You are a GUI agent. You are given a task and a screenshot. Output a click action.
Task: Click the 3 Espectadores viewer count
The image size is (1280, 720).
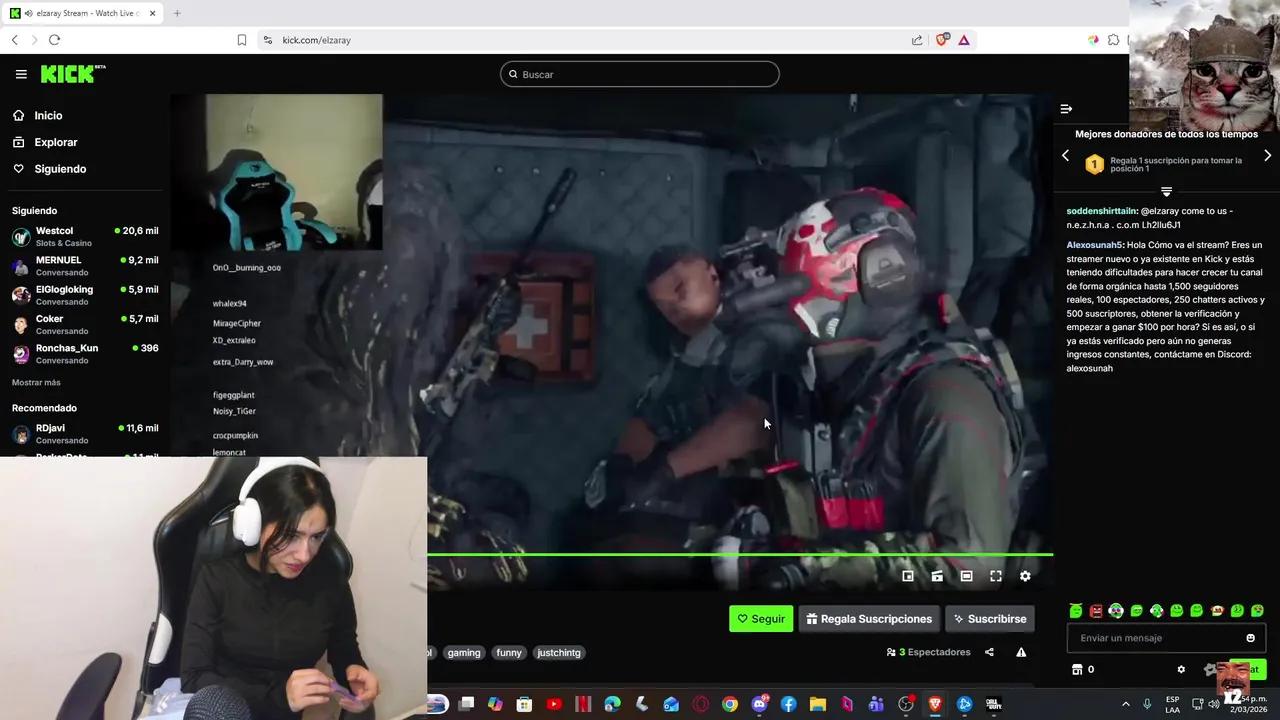(x=929, y=652)
